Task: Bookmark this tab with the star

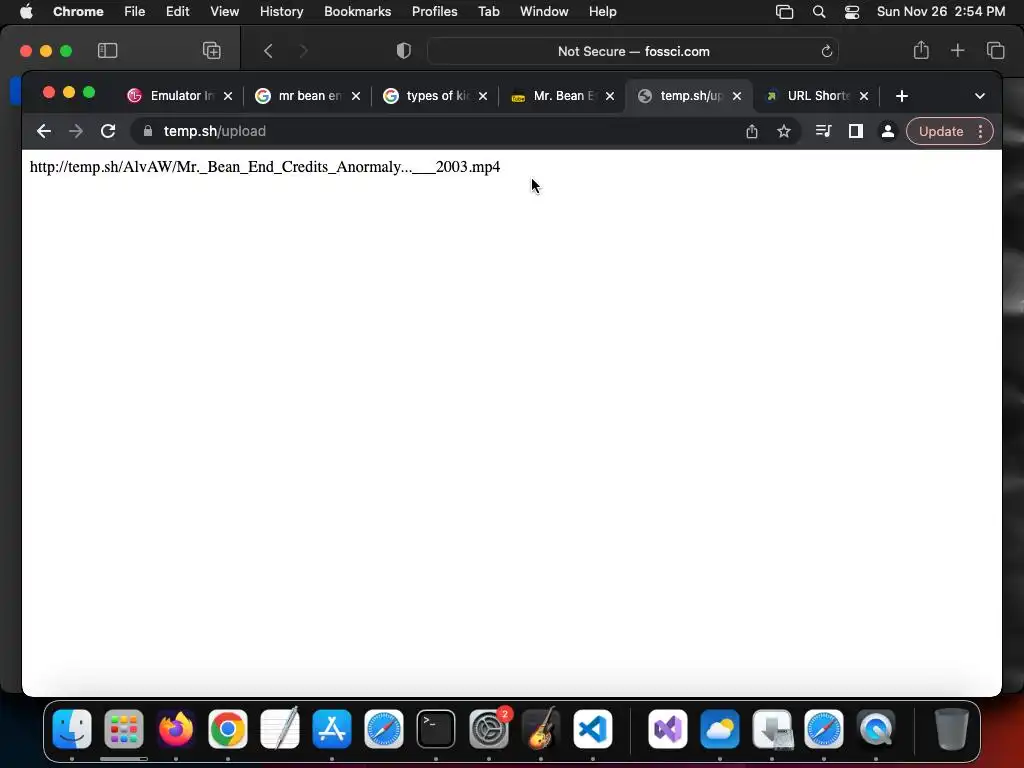Action: point(784,131)
